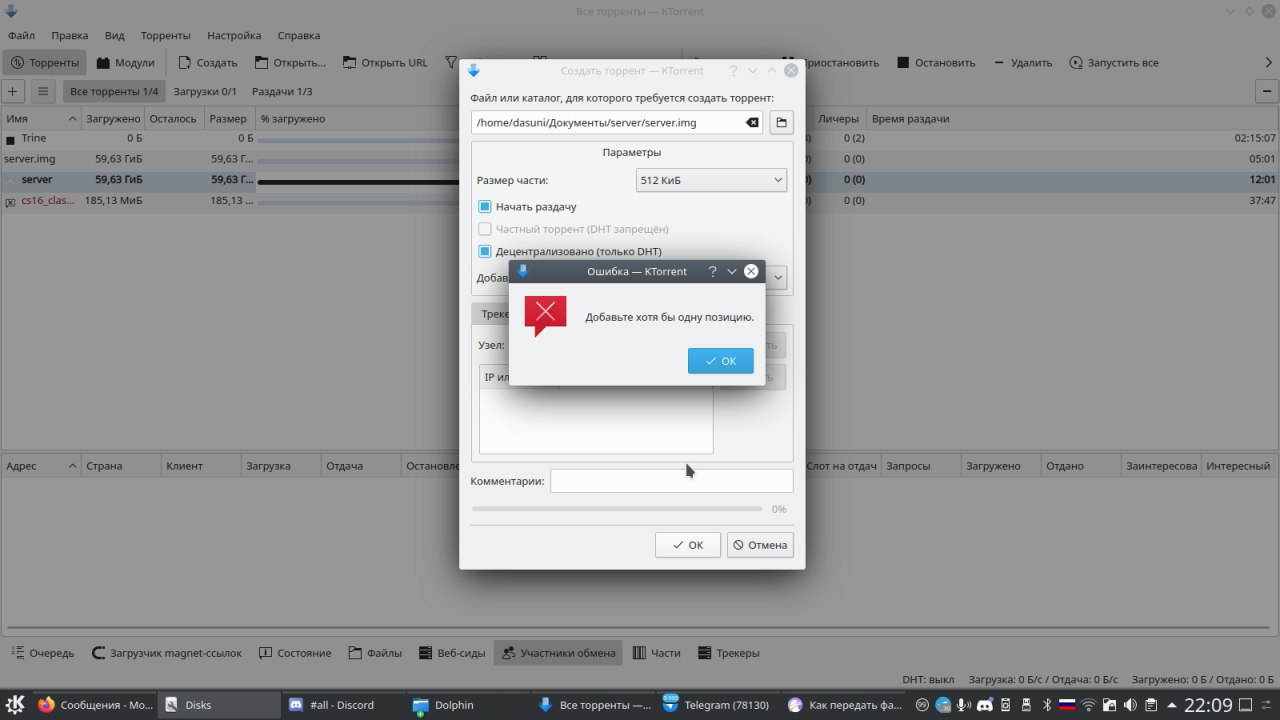
Task: Click the Bluetooth tray icon
Action: pyautogui.click(x=1047, y=705)
